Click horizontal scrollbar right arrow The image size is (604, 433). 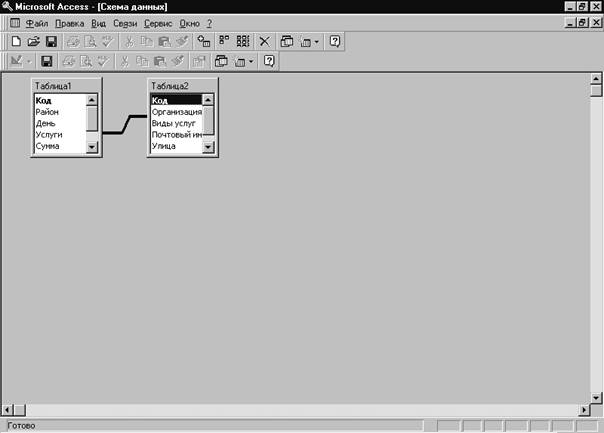coord(584,410)
